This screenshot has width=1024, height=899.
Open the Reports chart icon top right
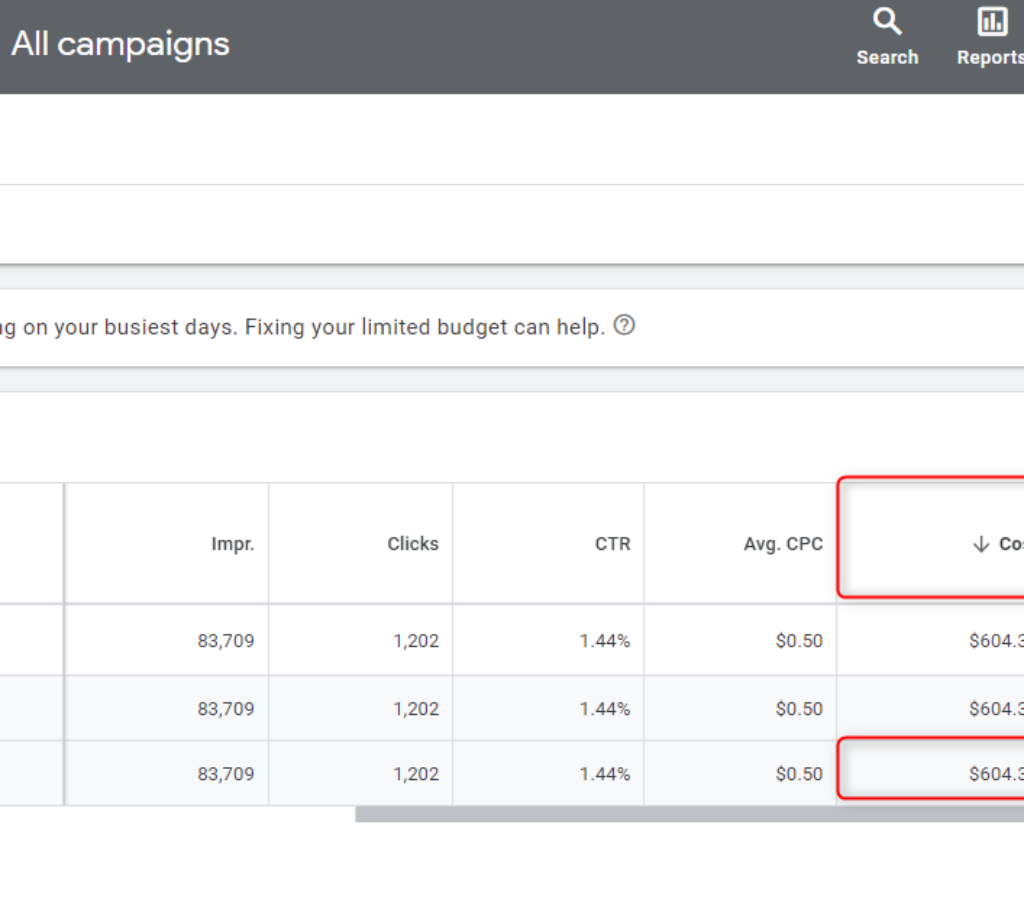tap(992, 22)
